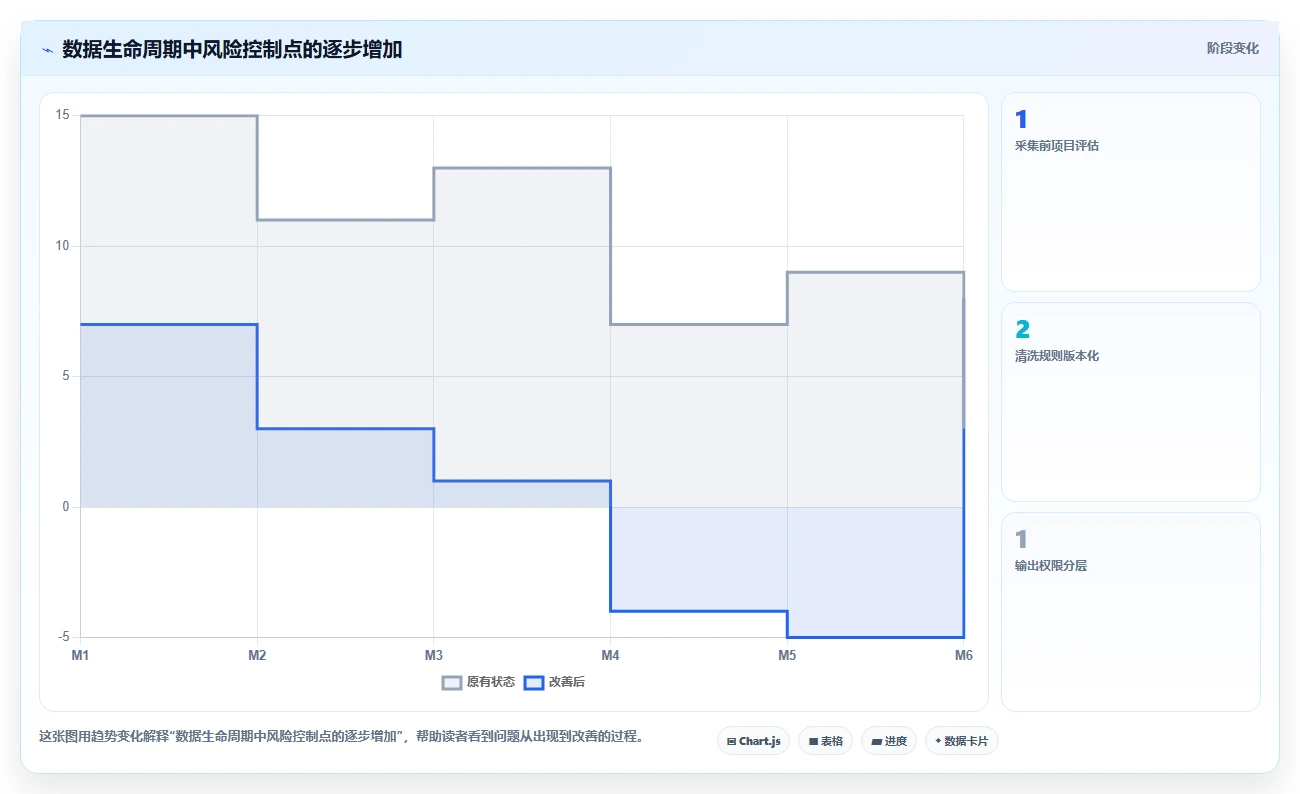This screenshot has height=794, width=1300.
Task: Click the 阶段变化 label in header
Action: pos(1233,48)
